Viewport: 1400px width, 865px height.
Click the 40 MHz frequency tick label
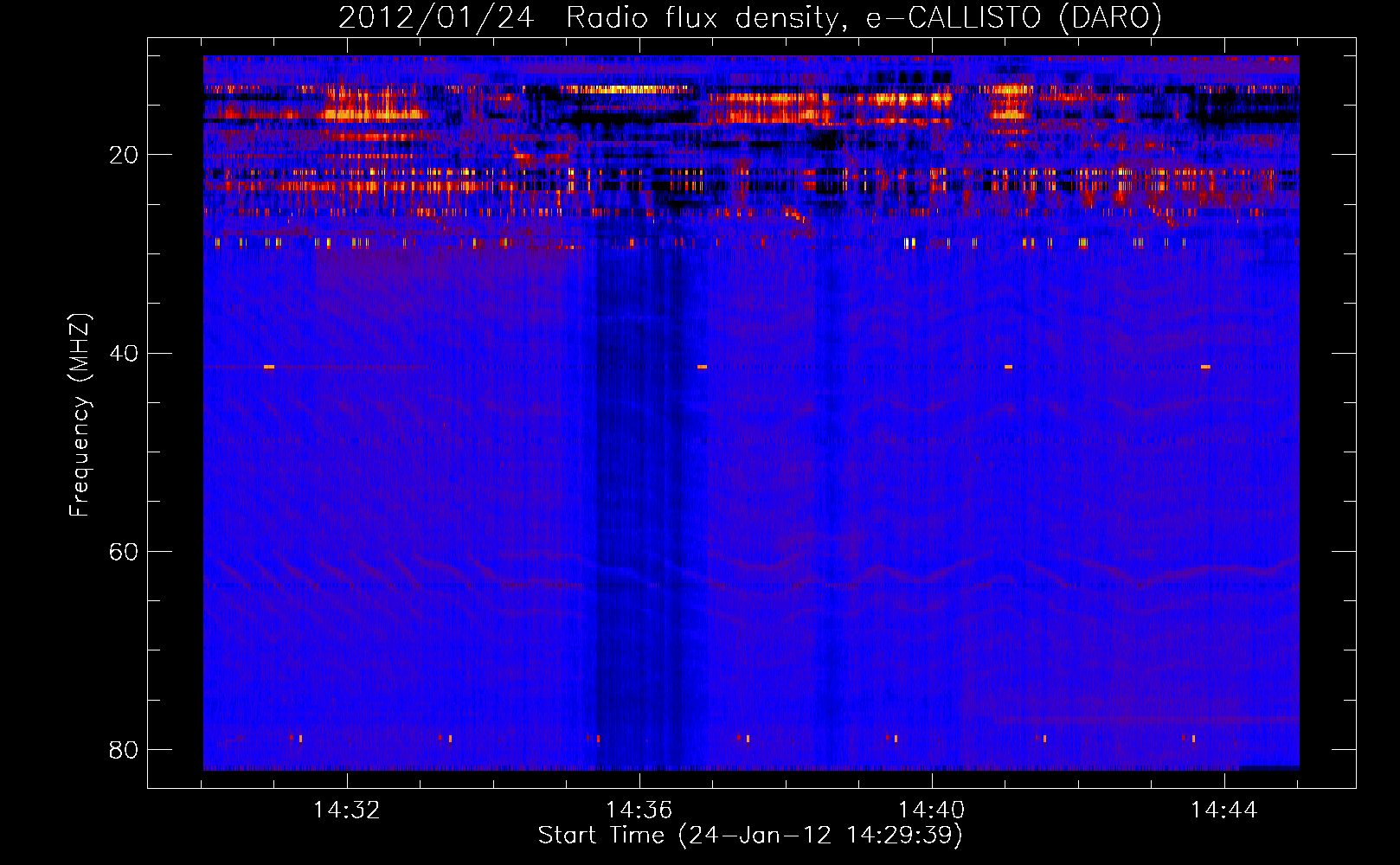124,353
